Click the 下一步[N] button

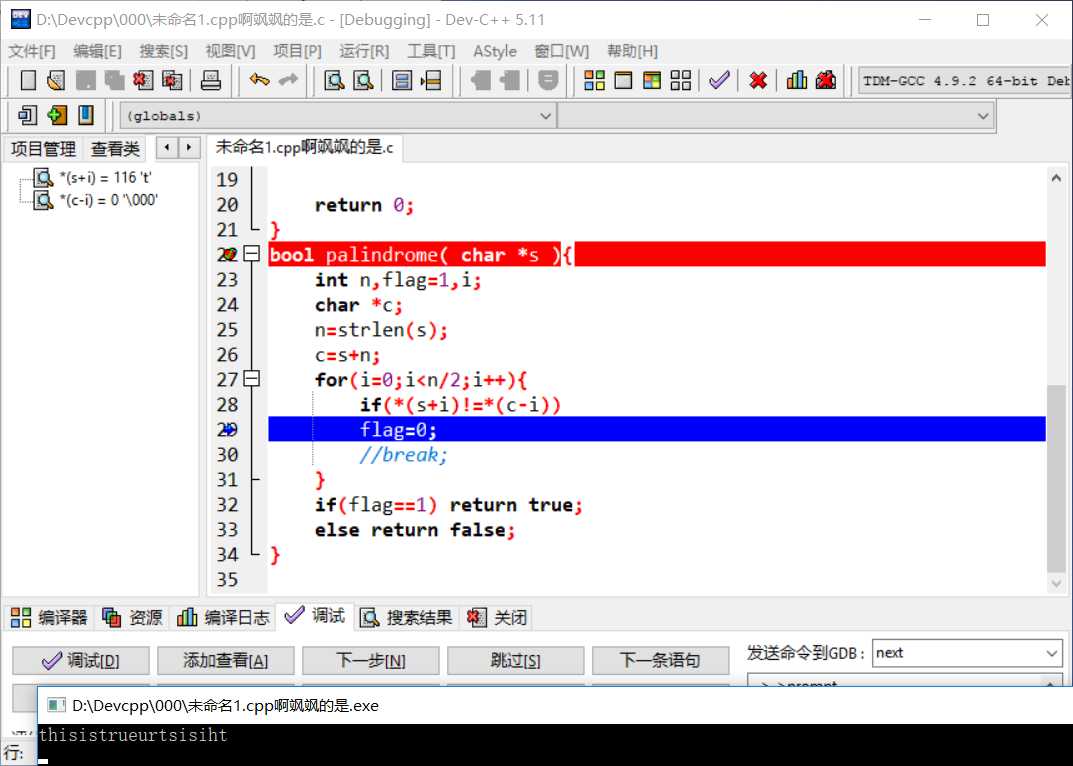point(371,661)
